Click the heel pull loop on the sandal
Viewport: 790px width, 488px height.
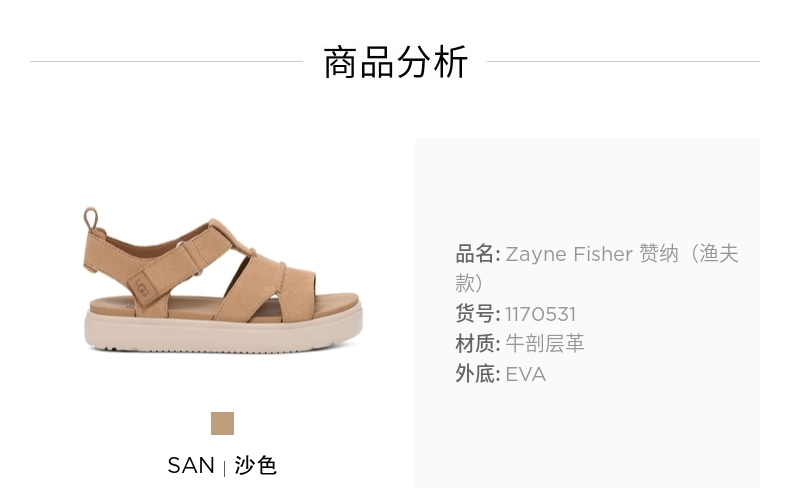[91, 219]
